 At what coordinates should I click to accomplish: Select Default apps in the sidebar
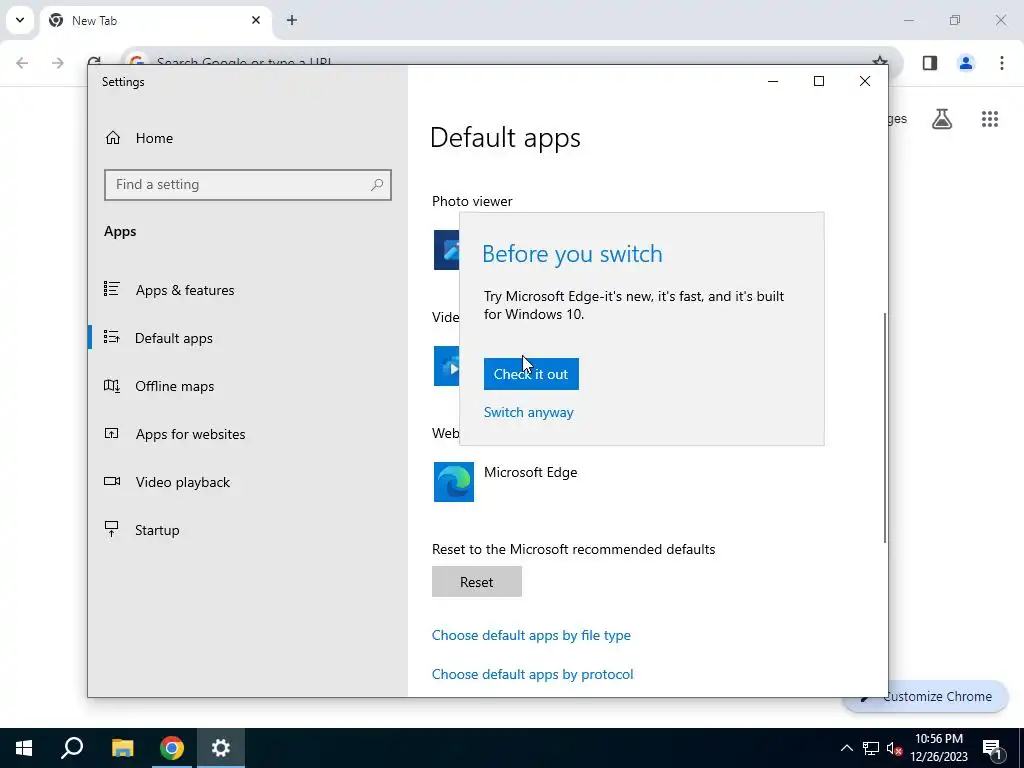(174, 338)
